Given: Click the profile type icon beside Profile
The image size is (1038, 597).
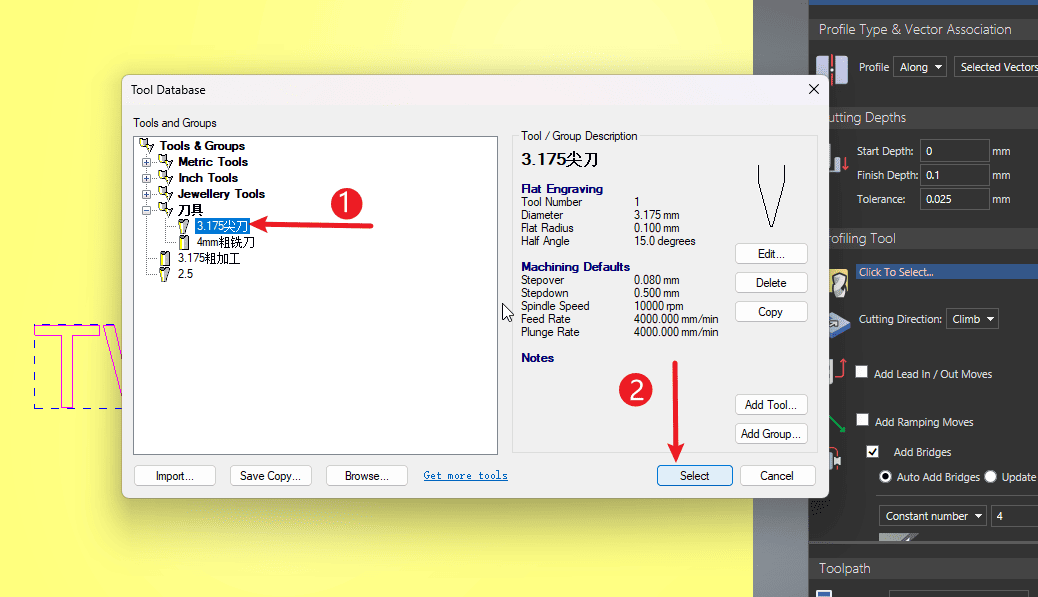Looking at the screenshot, I should (x=826, y=68).
